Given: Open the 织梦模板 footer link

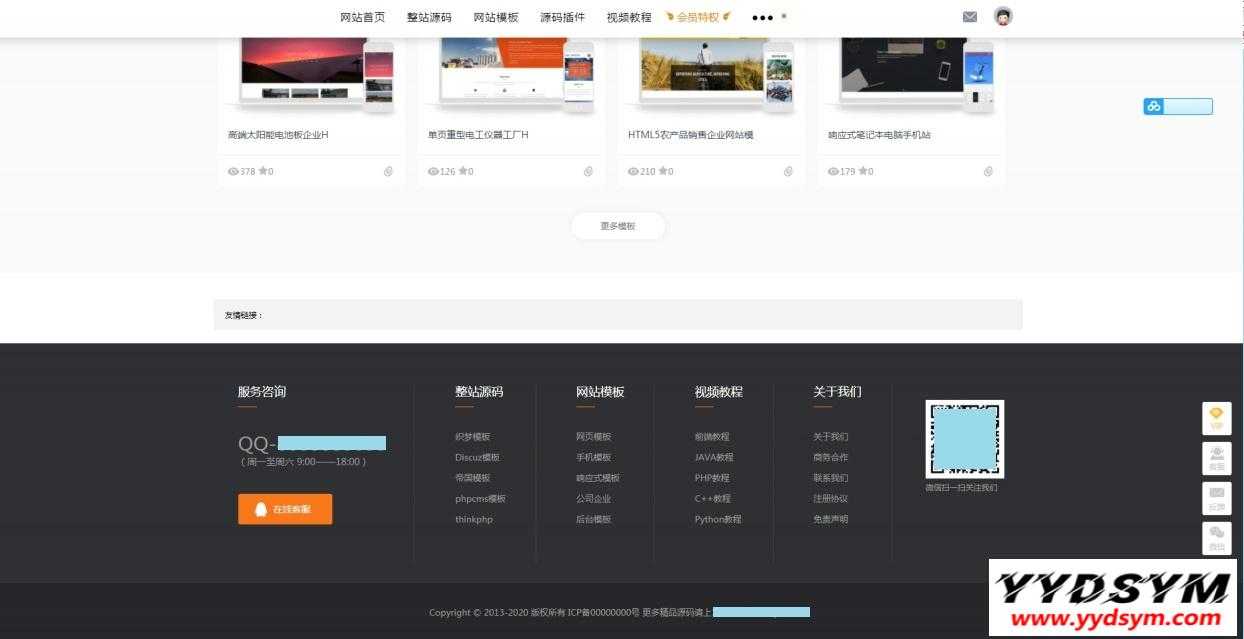Looking at the screenshot, I should pyautogui.click(x=472, y=437).
